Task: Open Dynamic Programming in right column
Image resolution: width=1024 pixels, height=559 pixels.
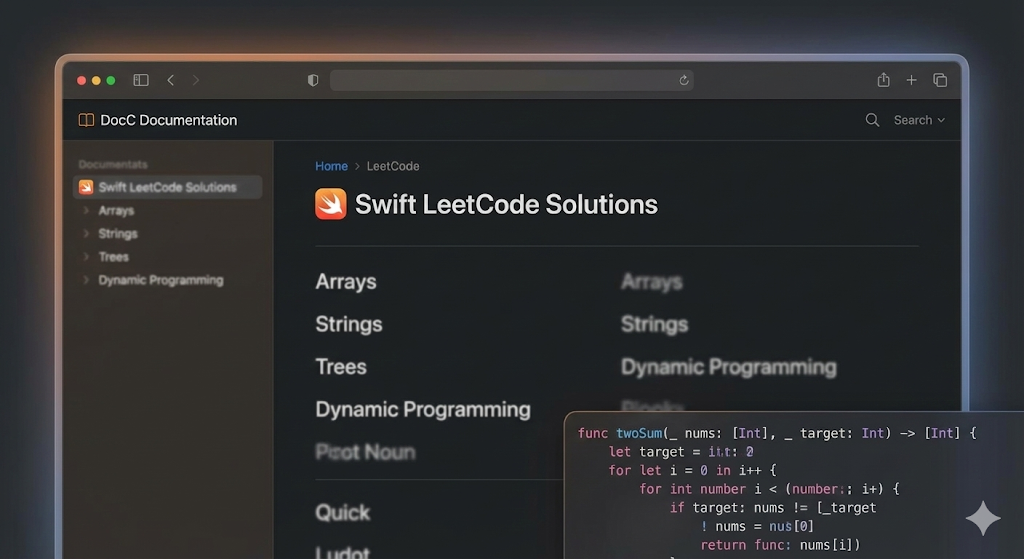Action: 728,367
